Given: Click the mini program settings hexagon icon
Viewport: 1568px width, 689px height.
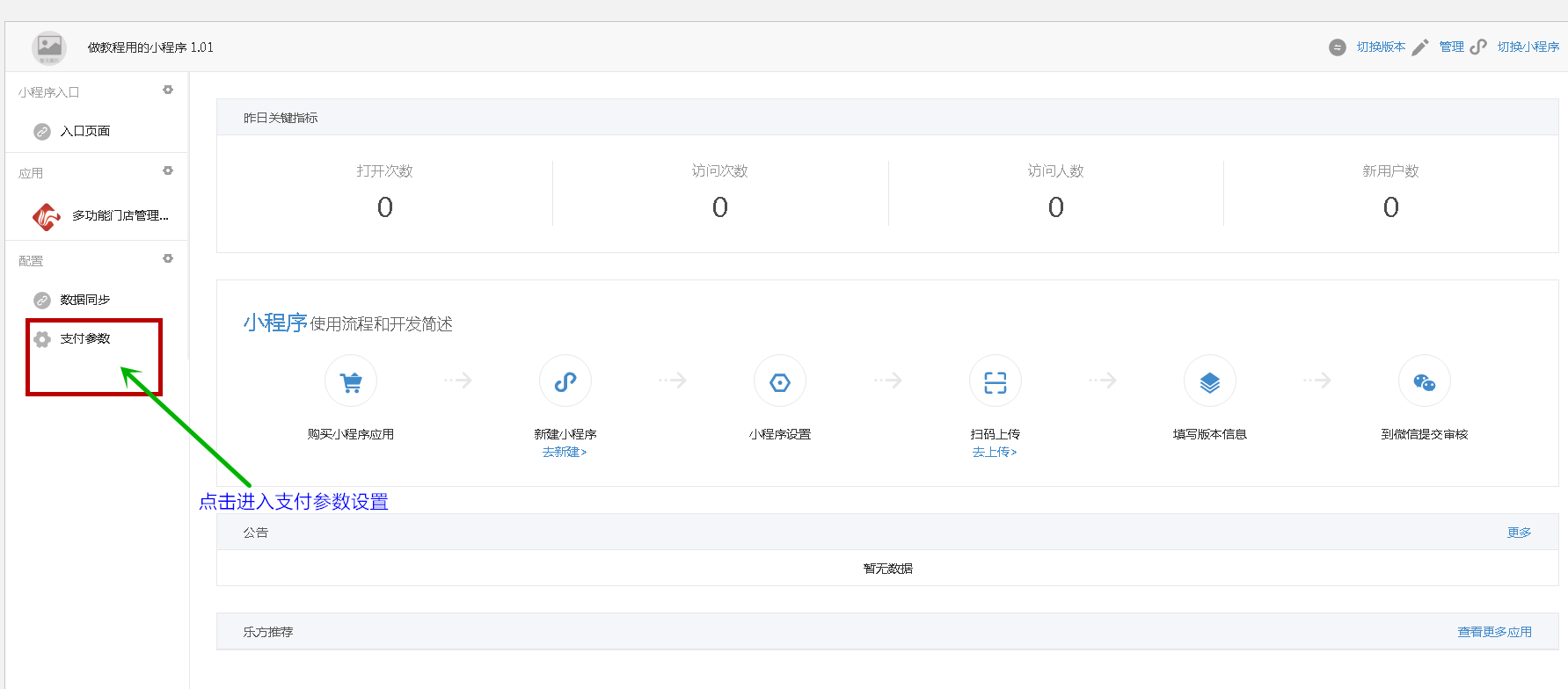Looking at the screenshot, I should point(780,381).
